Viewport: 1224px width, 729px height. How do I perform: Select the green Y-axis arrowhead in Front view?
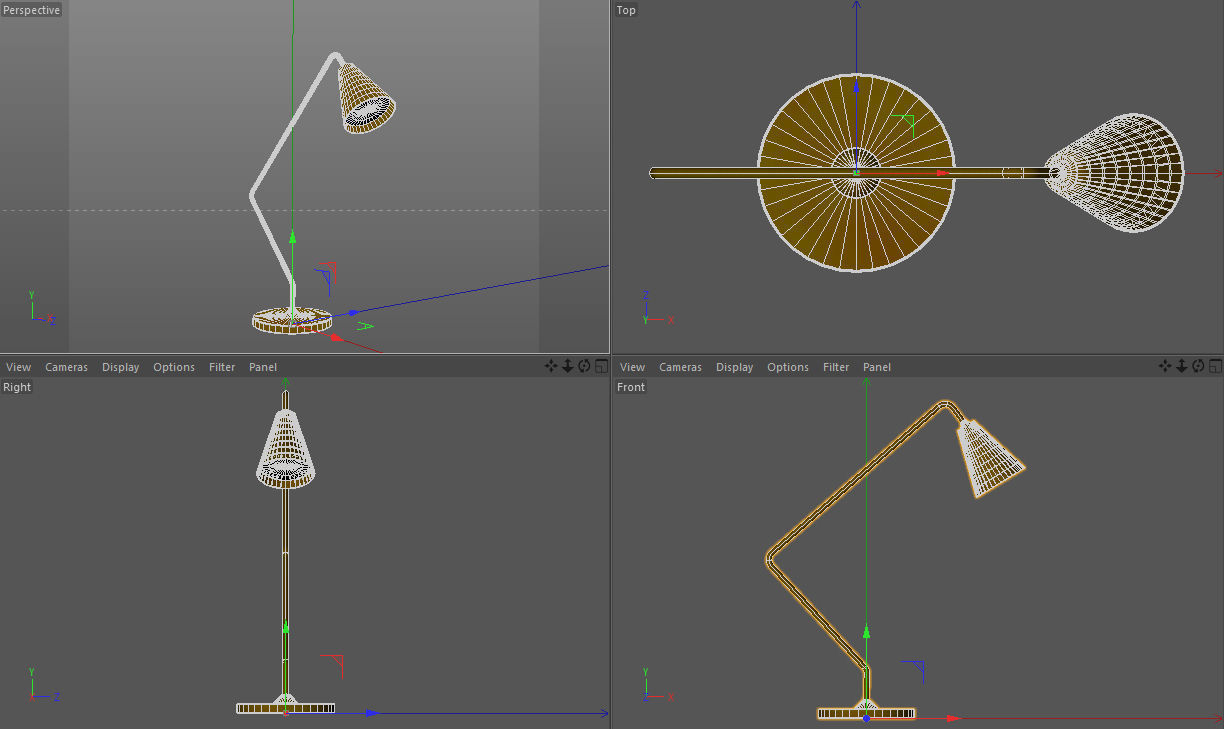(x=866, y=632)
